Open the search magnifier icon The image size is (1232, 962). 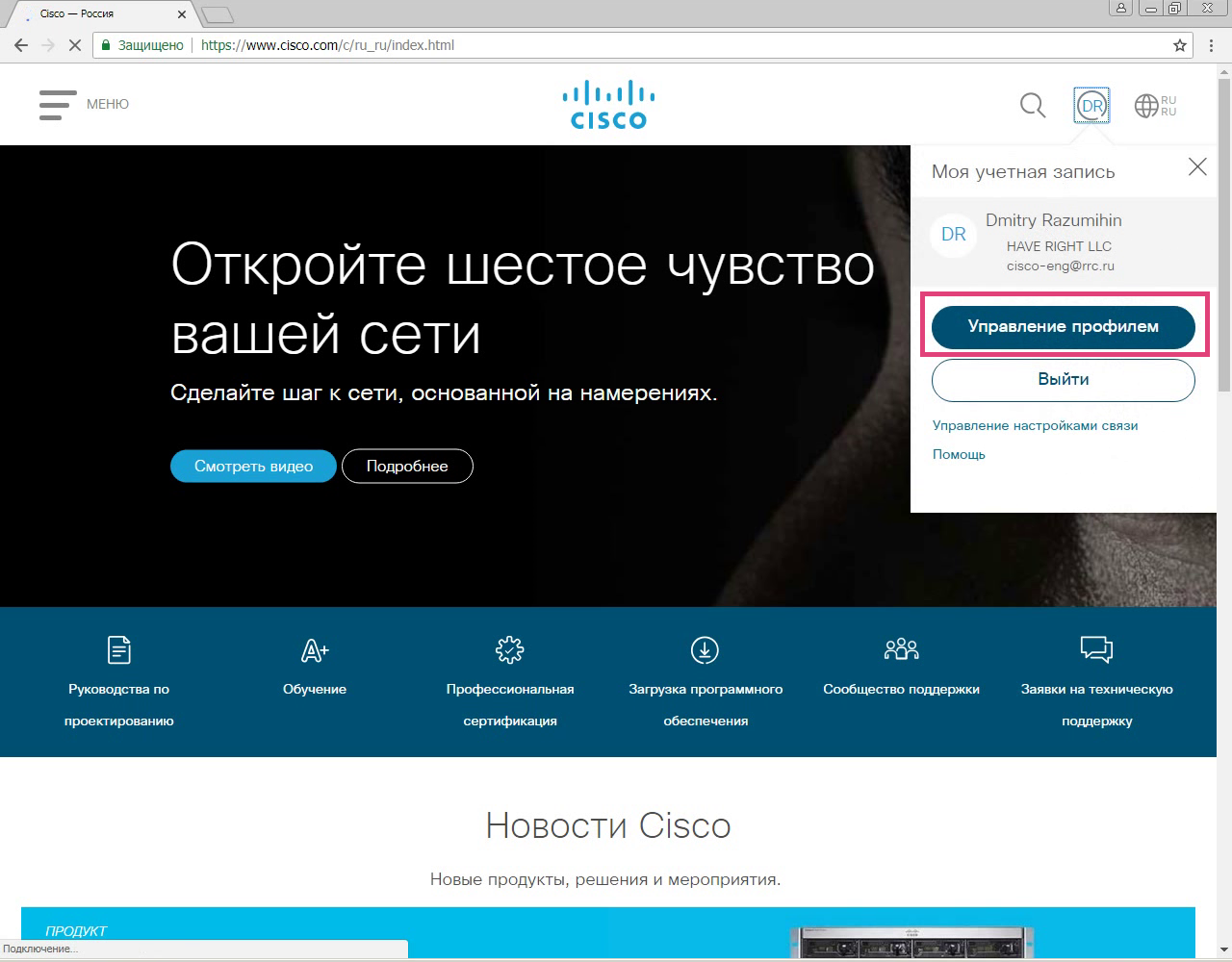[x=1033, y=105]
